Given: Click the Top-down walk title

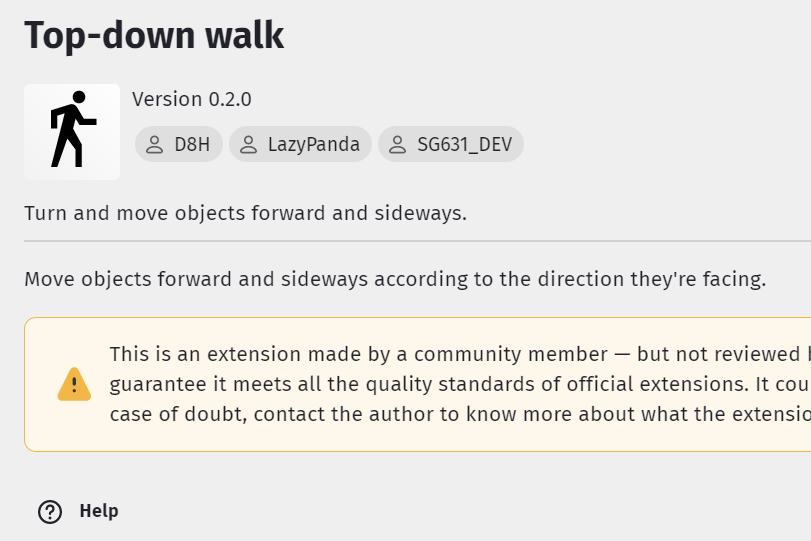Looking at the screenshot, I should pyautogui.click(x=154, y=36).
